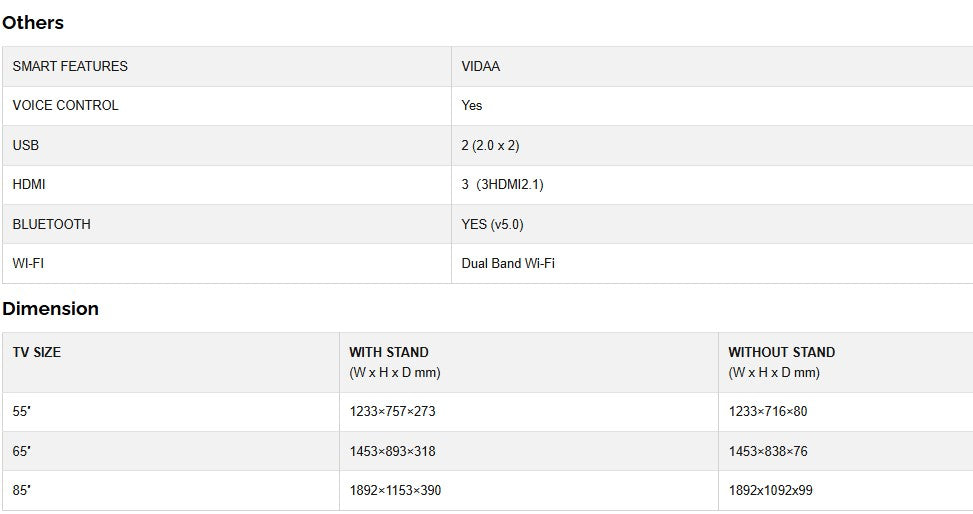Click the Dimension section heading
Screen dimensions: 973x514
50,308
